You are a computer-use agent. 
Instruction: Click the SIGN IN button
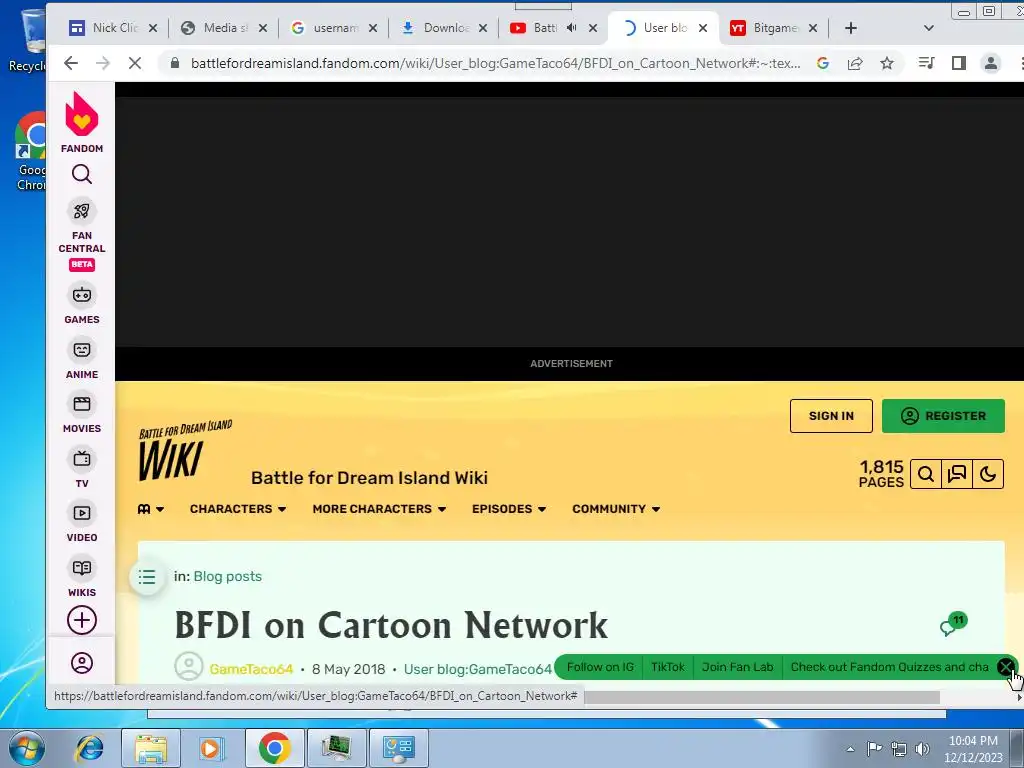click(x=831, y=416)
